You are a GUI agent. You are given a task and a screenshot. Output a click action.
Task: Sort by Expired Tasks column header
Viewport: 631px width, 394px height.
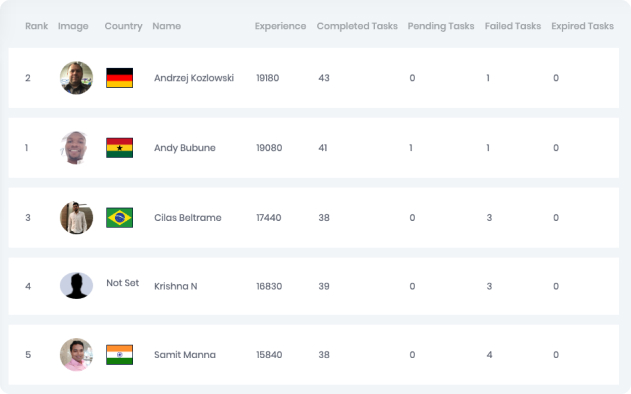click(x=582, y=26)
